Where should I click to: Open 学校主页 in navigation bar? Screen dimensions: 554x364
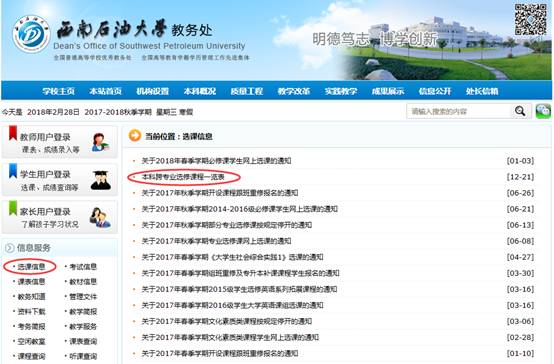[59, 91]
